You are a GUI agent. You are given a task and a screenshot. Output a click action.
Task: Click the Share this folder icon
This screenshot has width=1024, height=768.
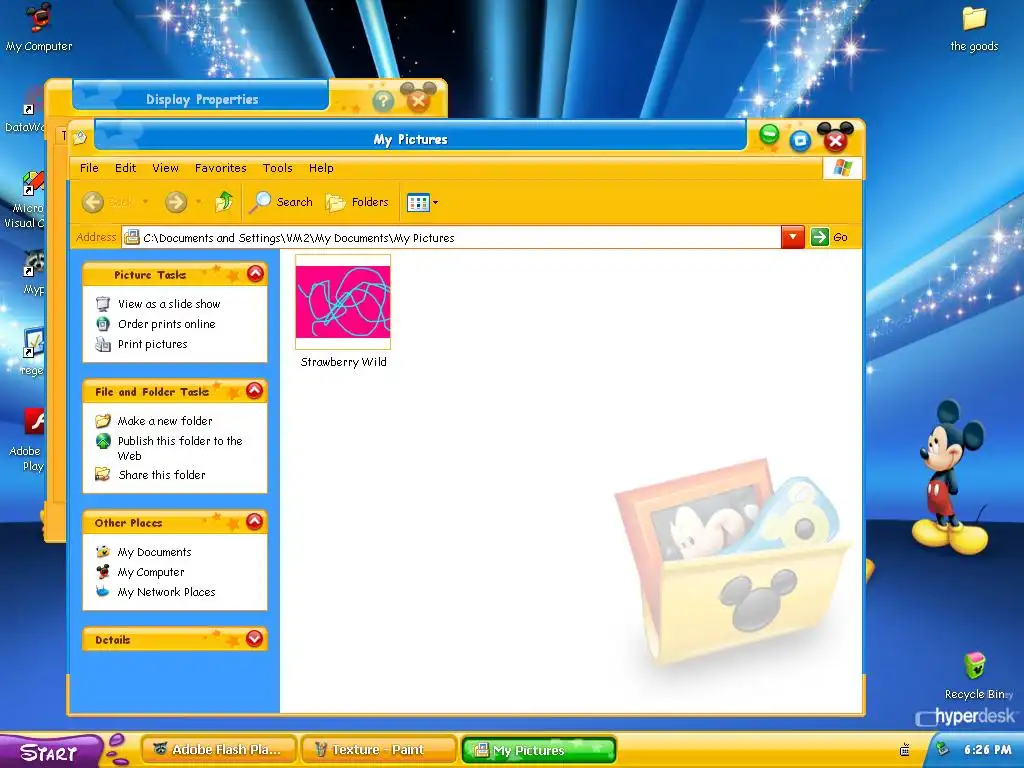coord(103,474)
